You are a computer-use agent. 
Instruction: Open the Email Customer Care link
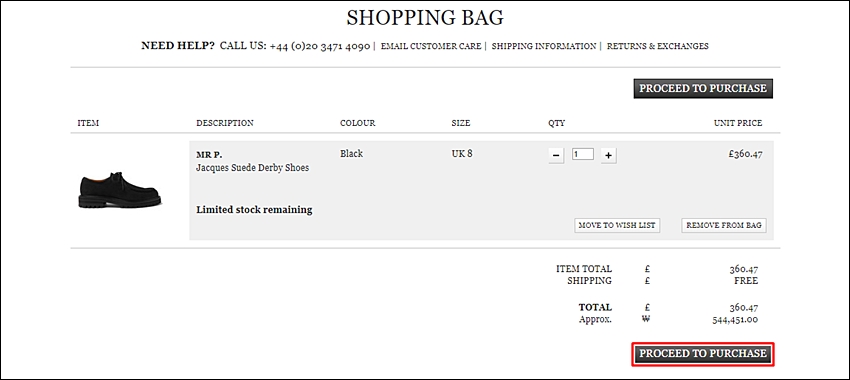[x=431, y=47]
